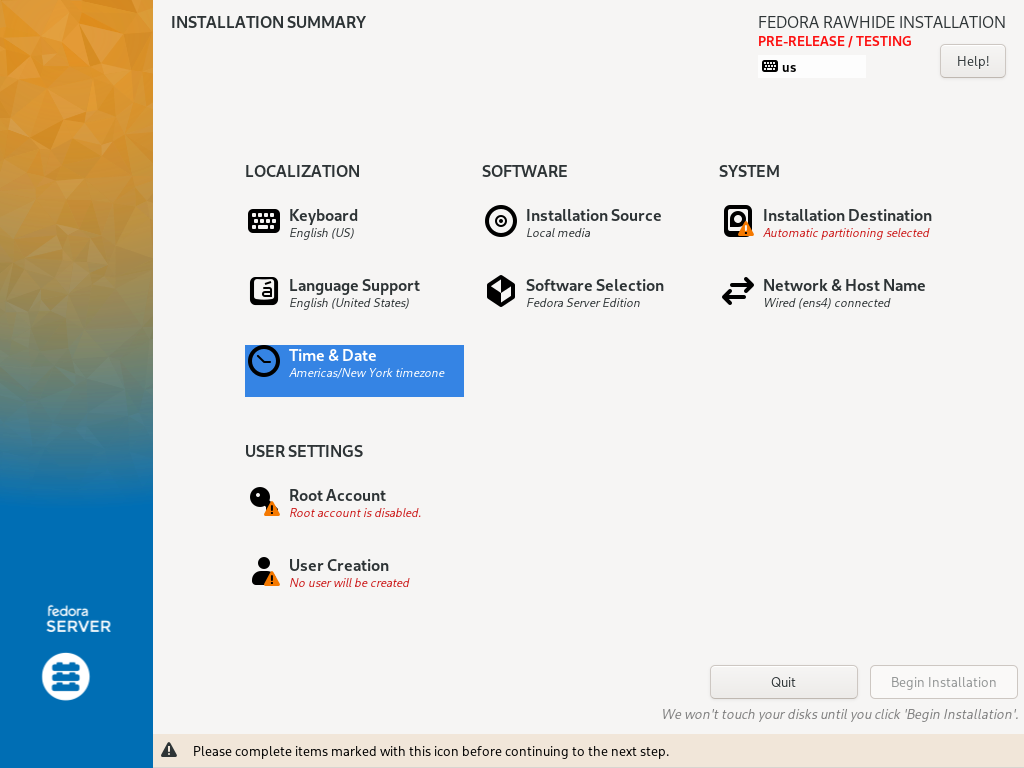Click the Installation Destination disk icon
Viewport: 1024px width, 768px height.
[738, 221]
